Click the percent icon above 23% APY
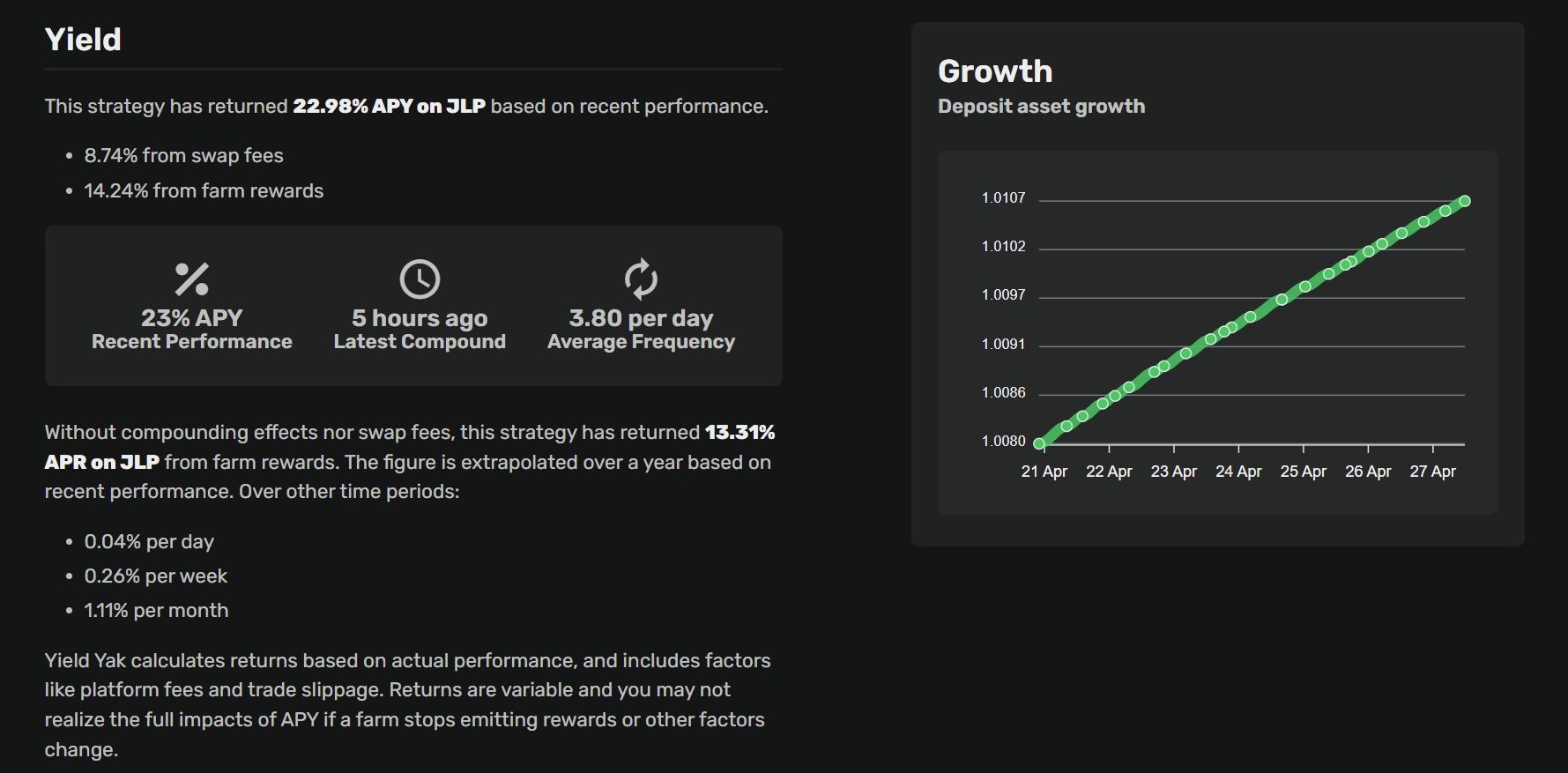 coord(191,279)
